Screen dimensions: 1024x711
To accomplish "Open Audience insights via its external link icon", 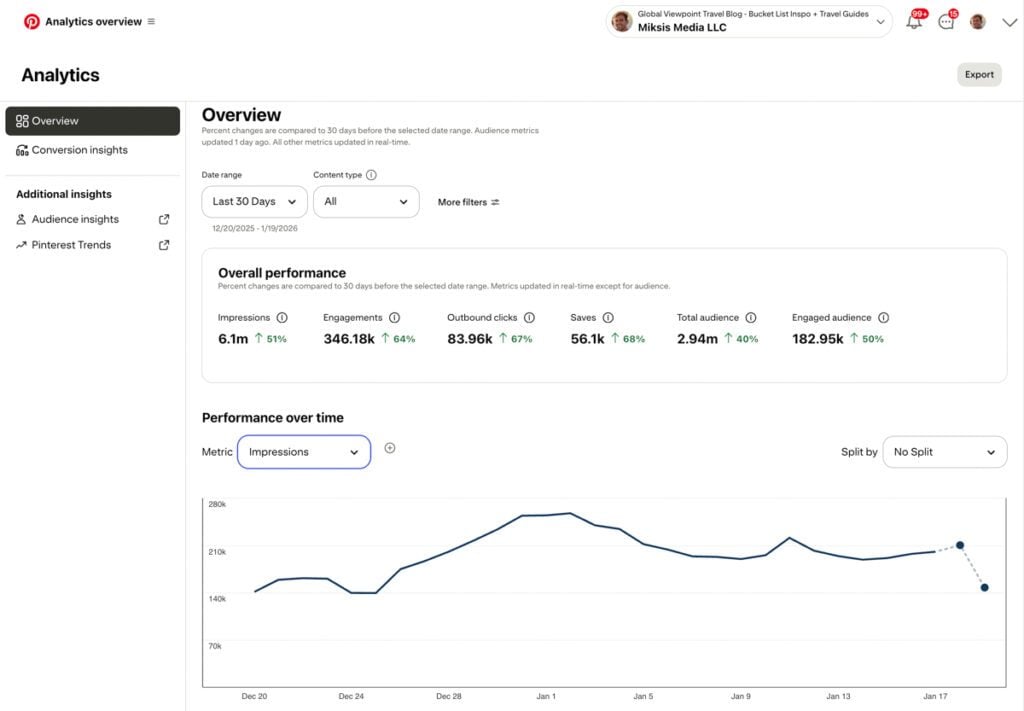I will tap(164, 219).
